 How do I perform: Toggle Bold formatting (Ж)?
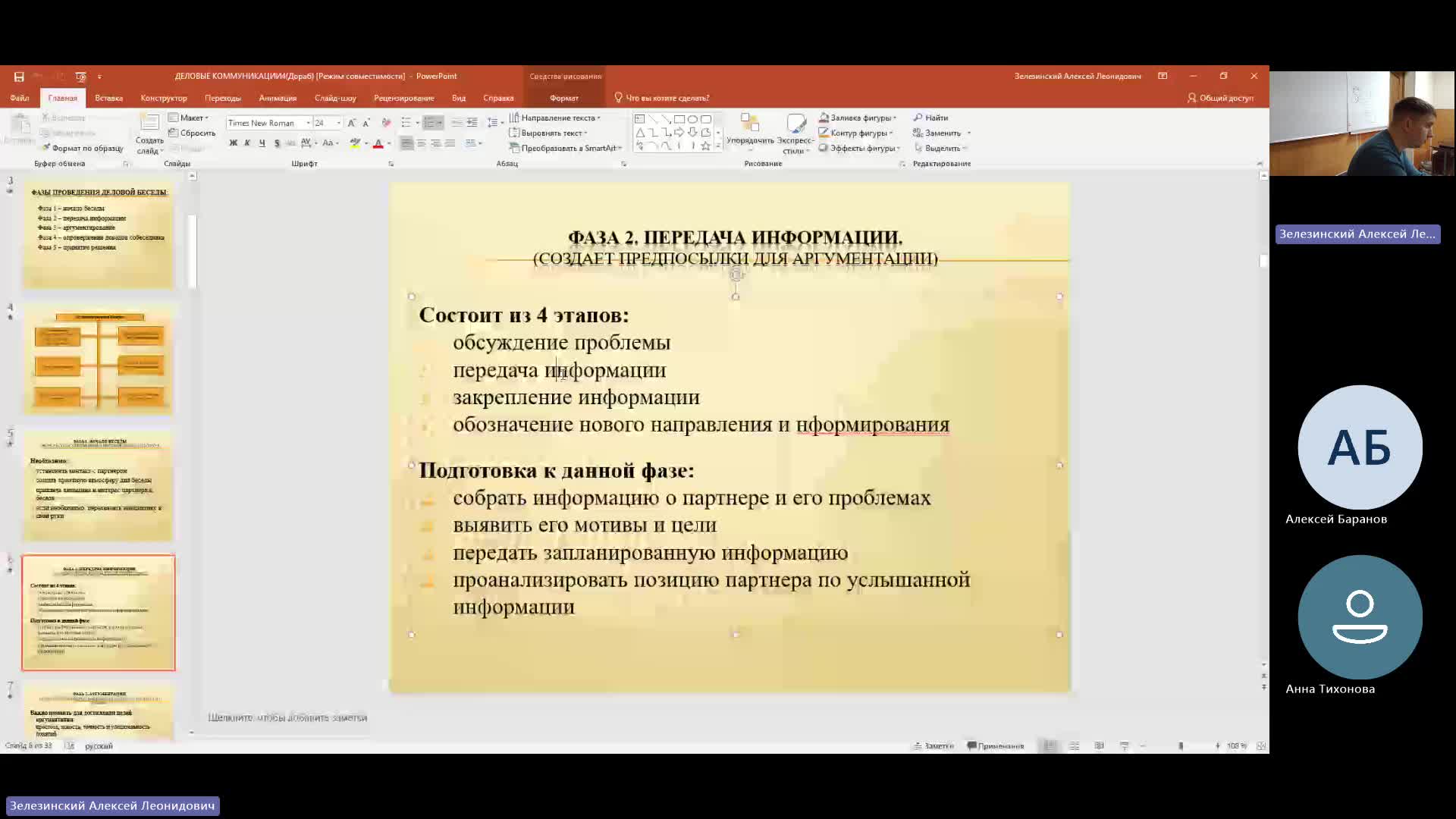pos(233,143)
